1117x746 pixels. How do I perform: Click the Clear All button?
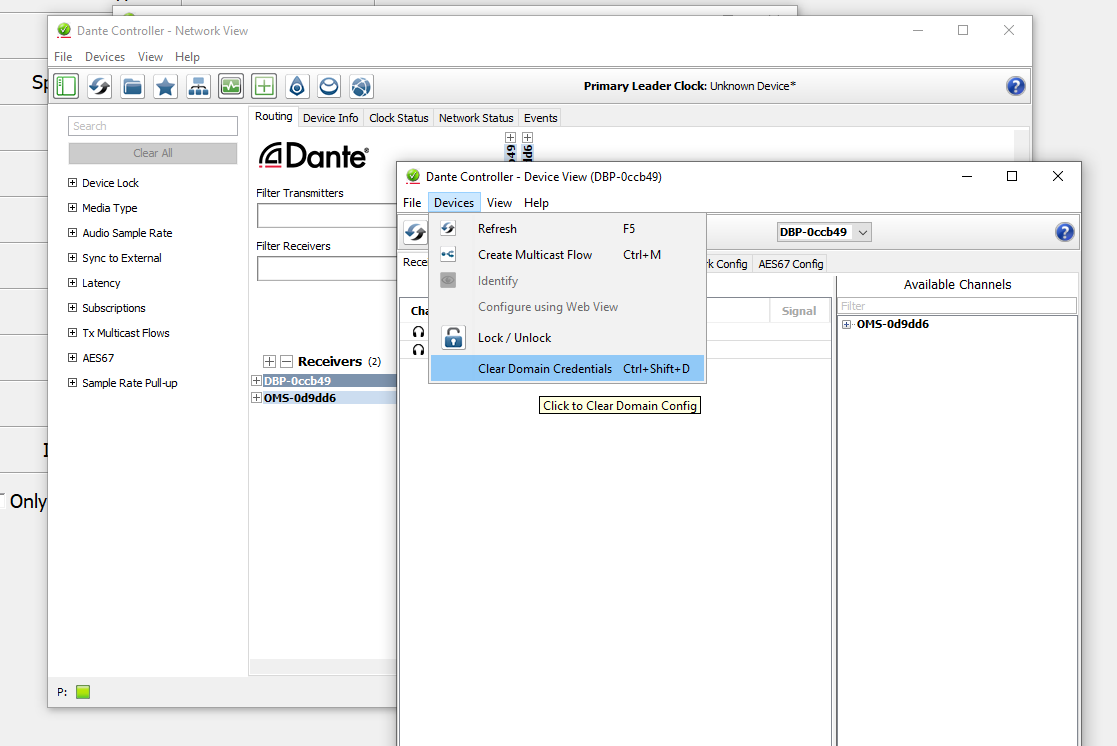153,153
